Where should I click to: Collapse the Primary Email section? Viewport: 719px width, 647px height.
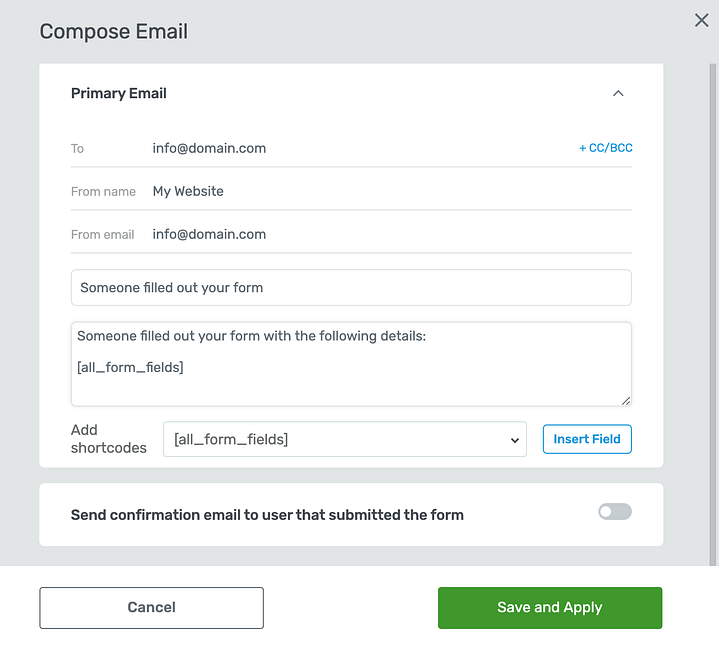618,93
